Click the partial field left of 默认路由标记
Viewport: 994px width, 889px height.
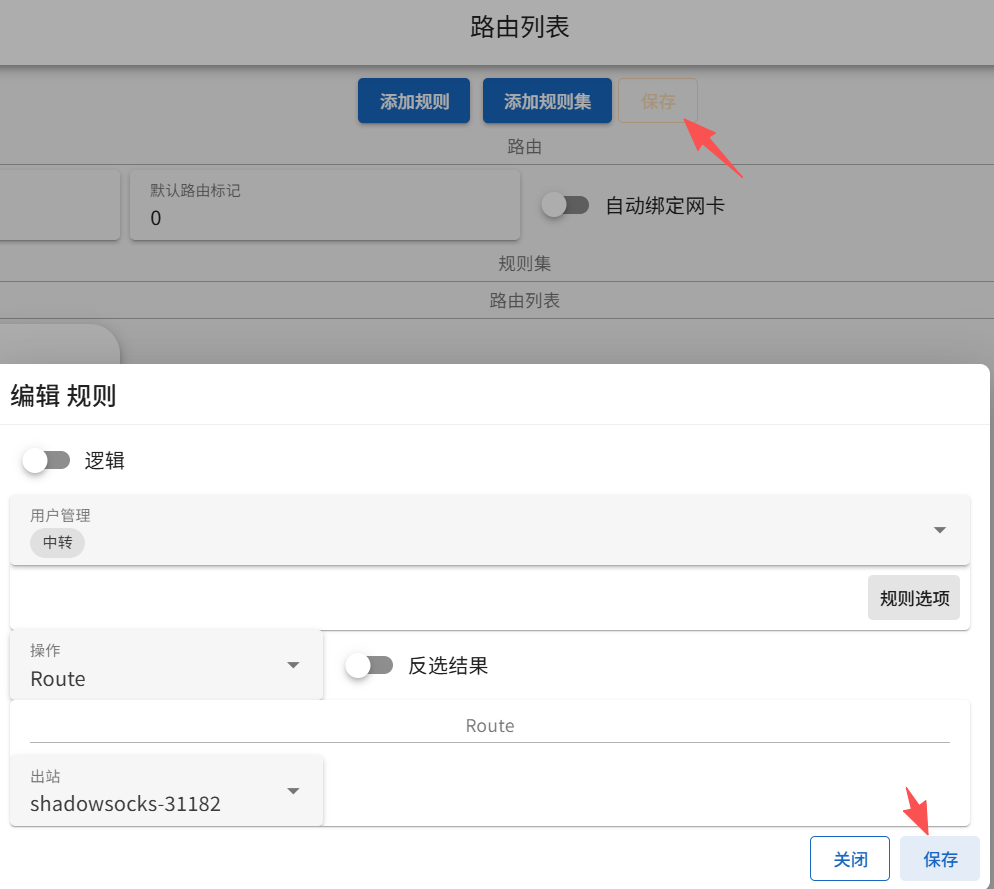pyautogui.click(x=59, y=205)
